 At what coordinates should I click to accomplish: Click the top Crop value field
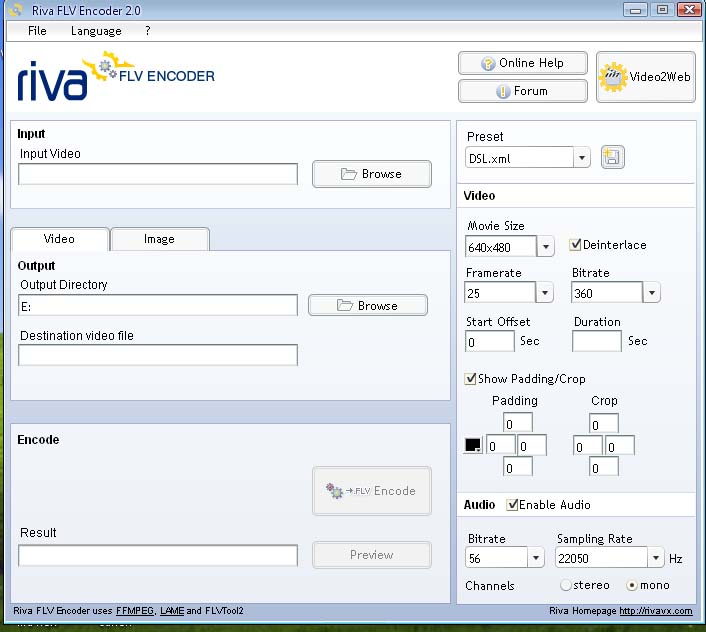(604, 424)
